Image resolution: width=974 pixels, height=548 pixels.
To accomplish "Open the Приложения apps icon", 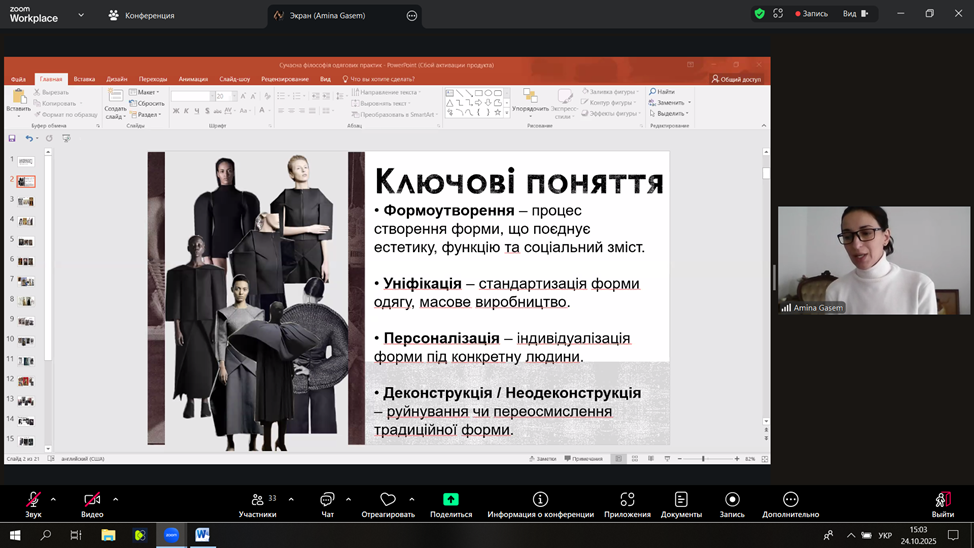I will click(x=627, y=501).
